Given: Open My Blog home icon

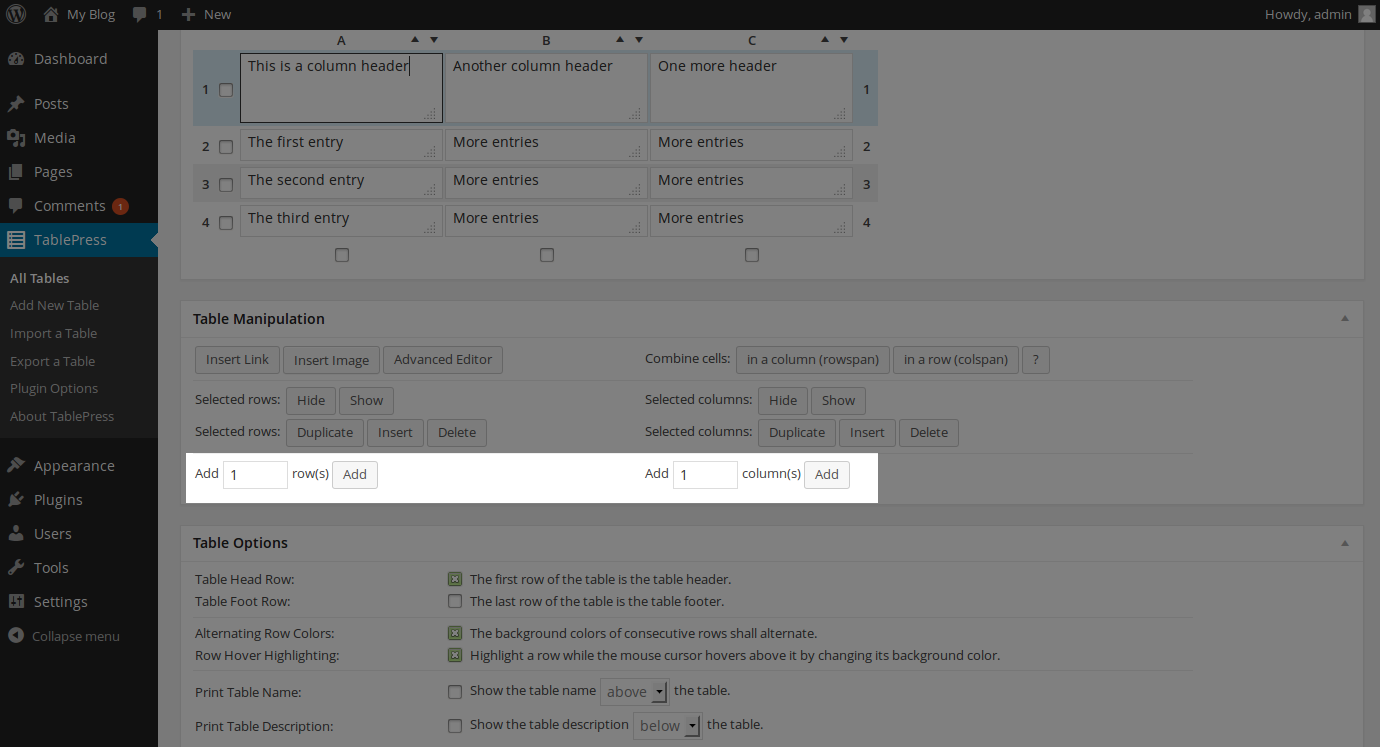Looking at the screenshot, I should coord(51,14).
